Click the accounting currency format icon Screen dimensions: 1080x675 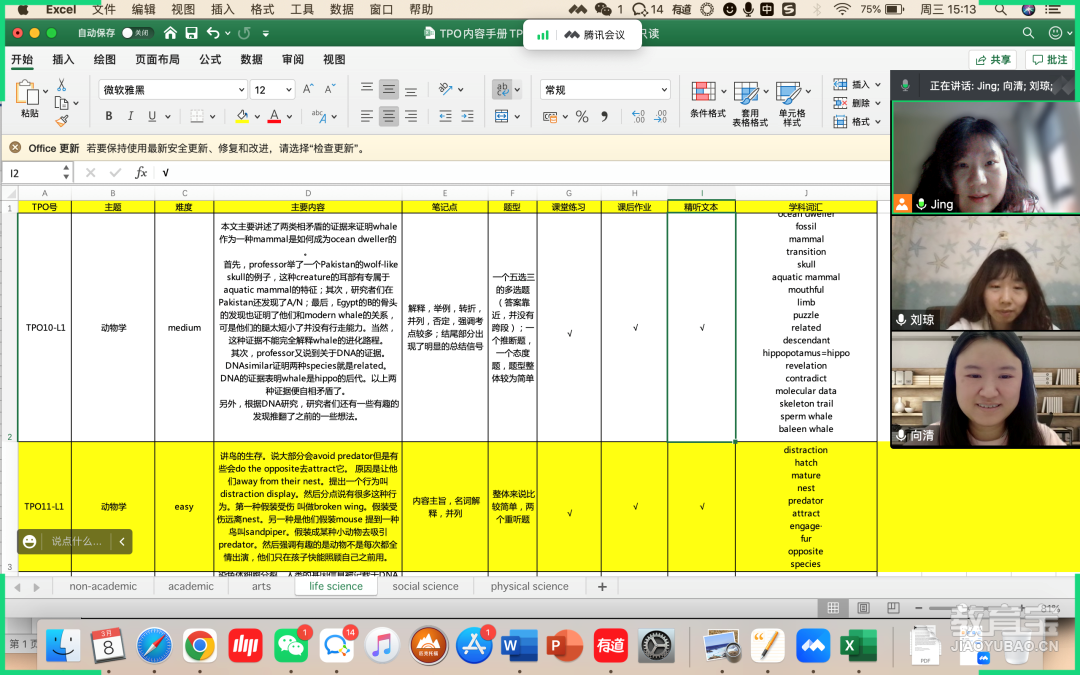550,116
